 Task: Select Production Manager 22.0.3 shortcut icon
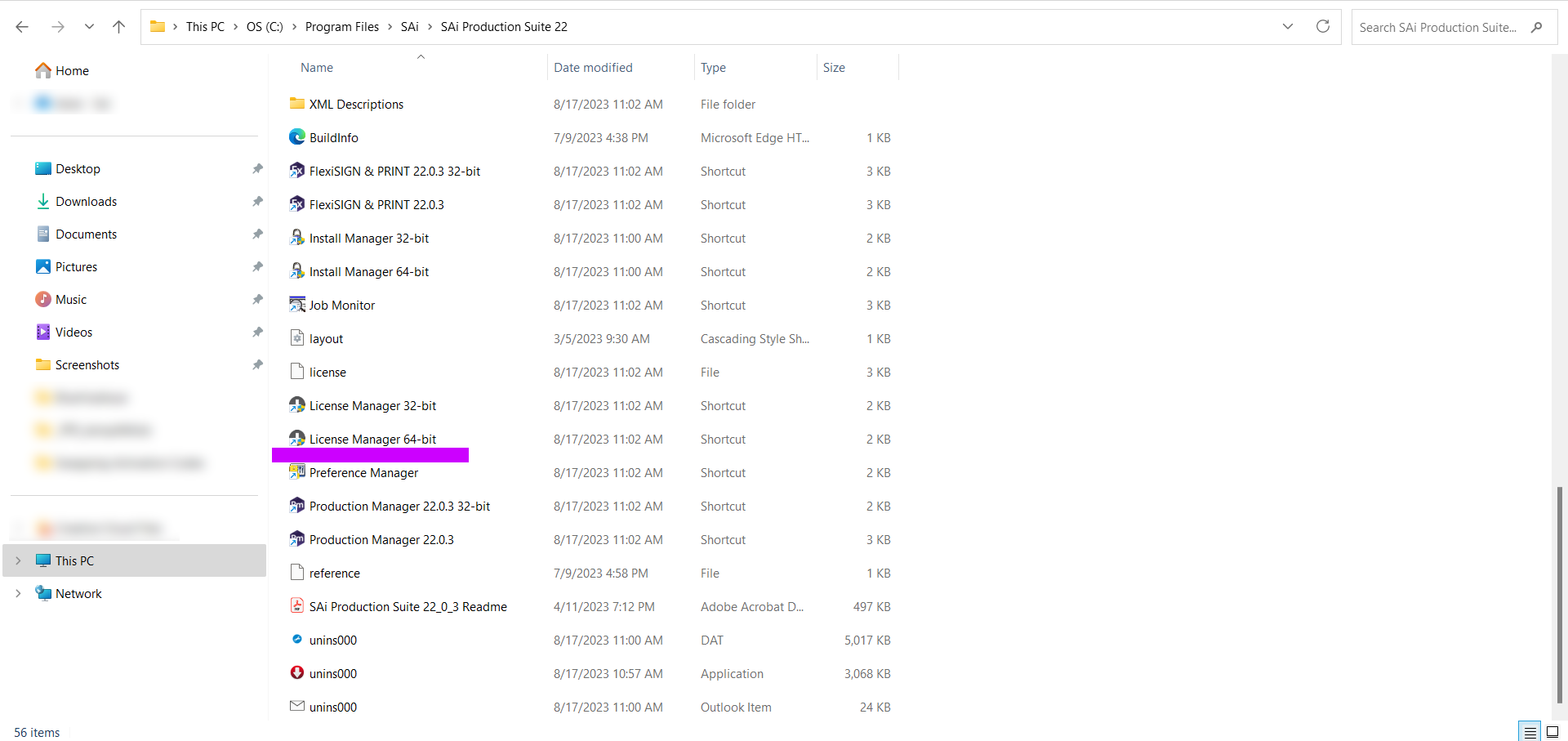click(297, 539)
